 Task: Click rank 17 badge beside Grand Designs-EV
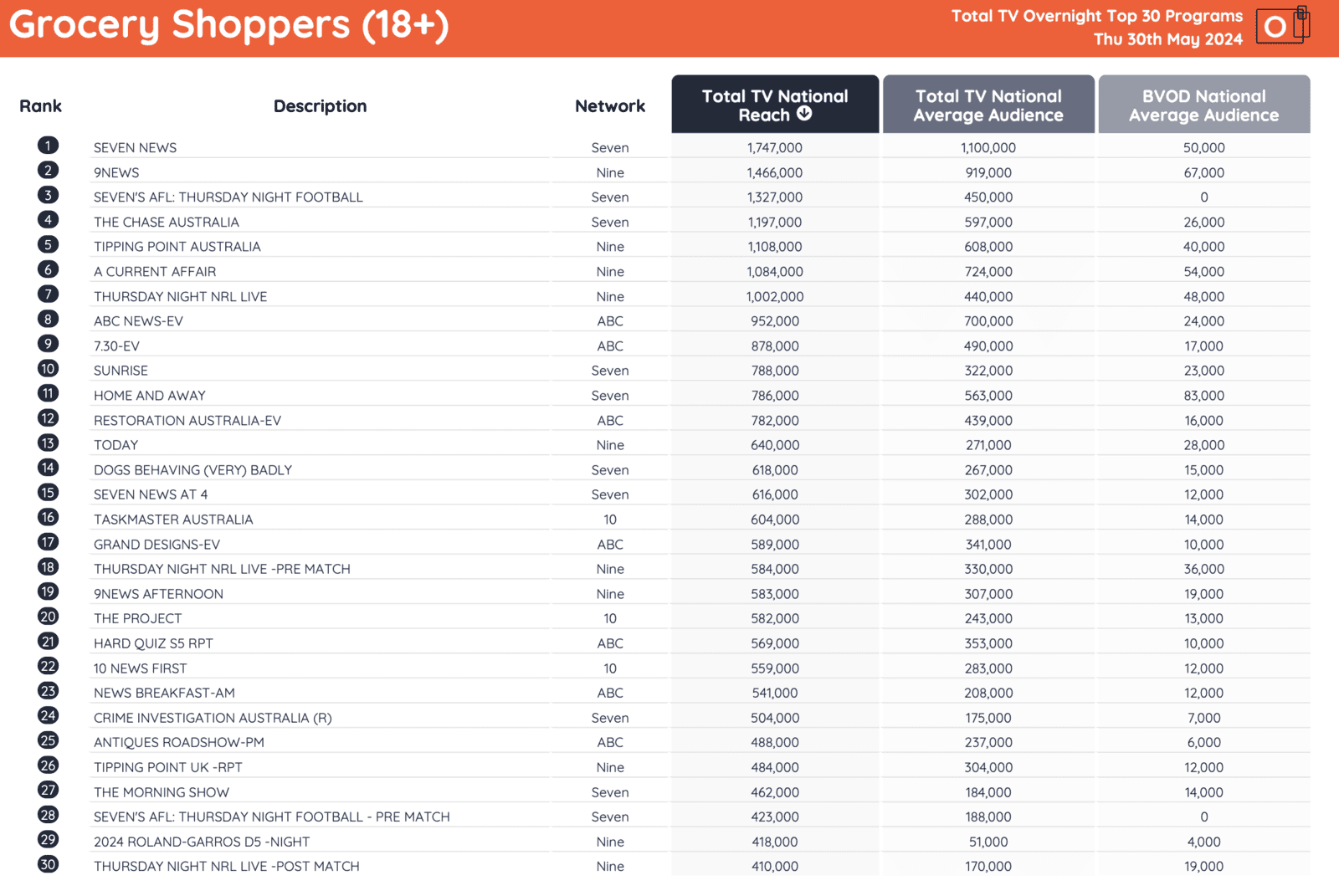coord(49,542)
